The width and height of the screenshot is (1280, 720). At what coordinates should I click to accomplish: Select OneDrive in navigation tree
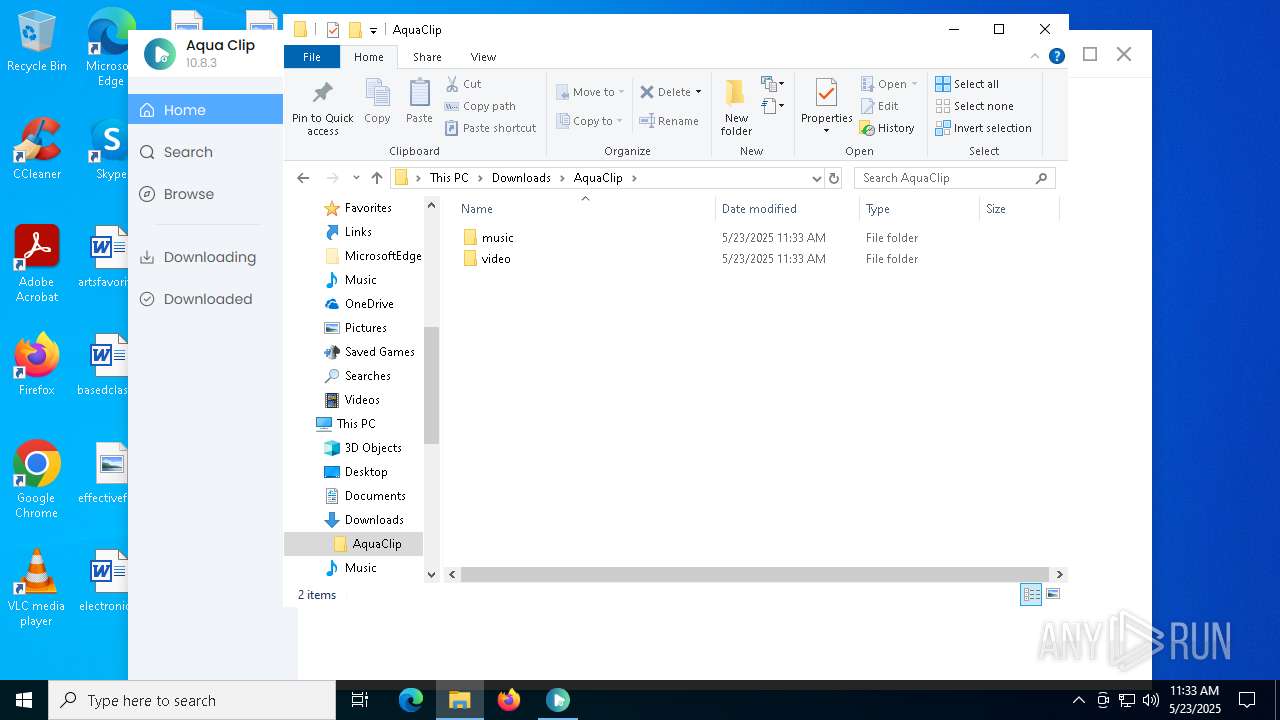[369, 304]
